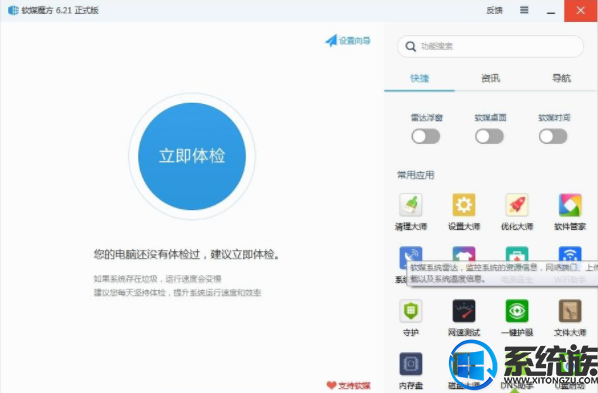Start 网速测试 speed gauge icon
The width and height of the screenshot is (598, 393).
[464, 311]
